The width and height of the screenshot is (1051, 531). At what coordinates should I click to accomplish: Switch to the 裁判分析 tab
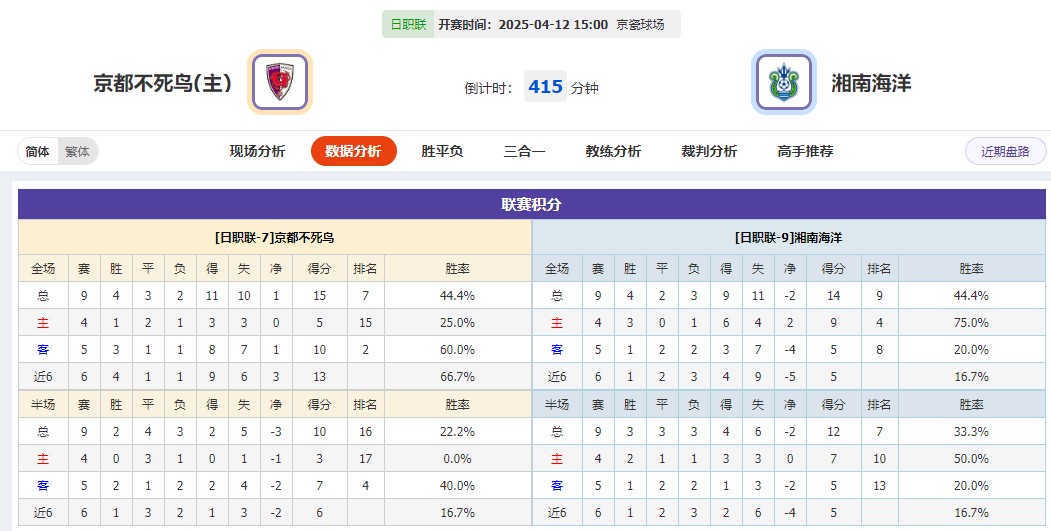click(709, 152)
